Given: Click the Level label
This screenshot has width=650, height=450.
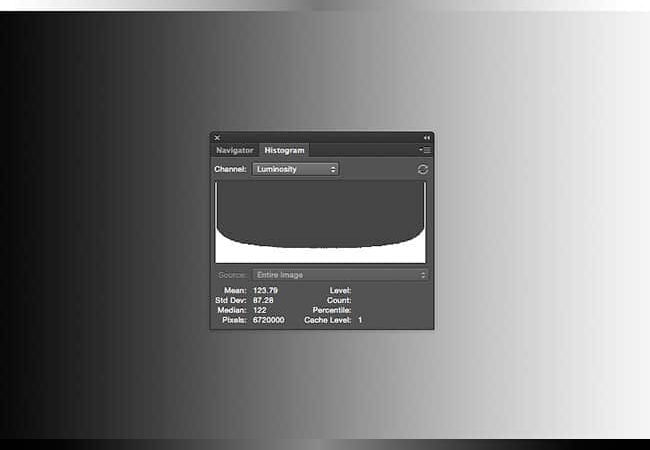Looking at the screenshot, I should pos(340,290).
